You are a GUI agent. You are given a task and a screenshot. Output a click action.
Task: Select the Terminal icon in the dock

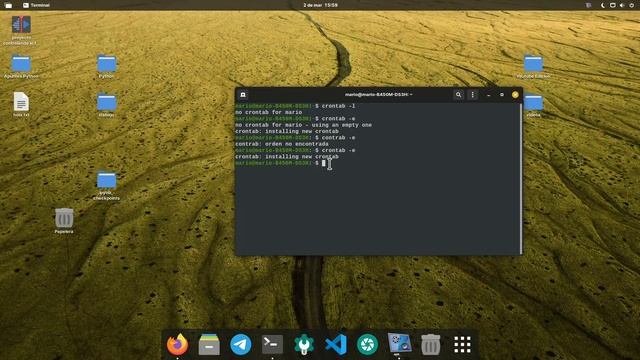pos(272,344)
